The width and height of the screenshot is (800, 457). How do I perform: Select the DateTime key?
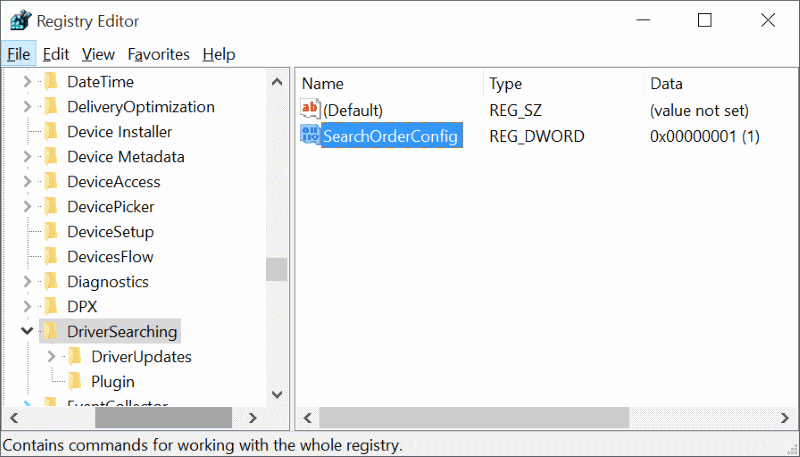pos(101,82)
